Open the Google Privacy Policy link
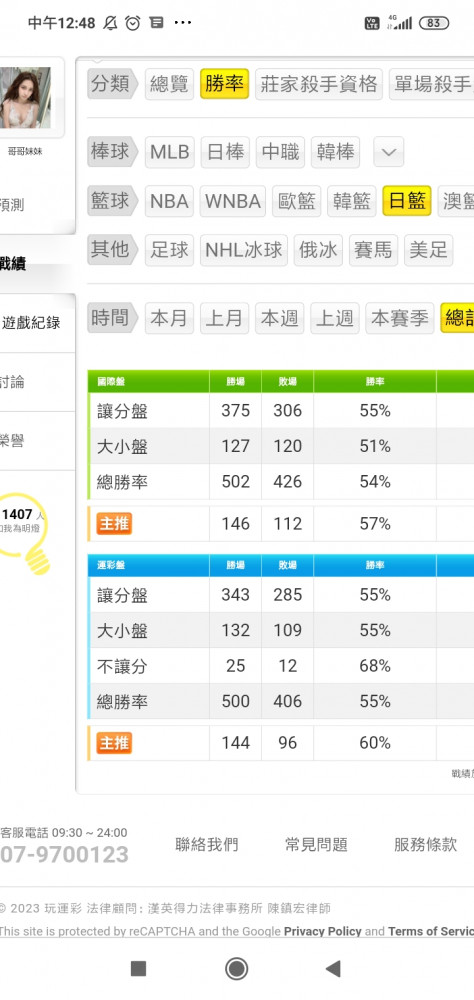This screenshot has height=1000, width=474. tap(322, 932)
